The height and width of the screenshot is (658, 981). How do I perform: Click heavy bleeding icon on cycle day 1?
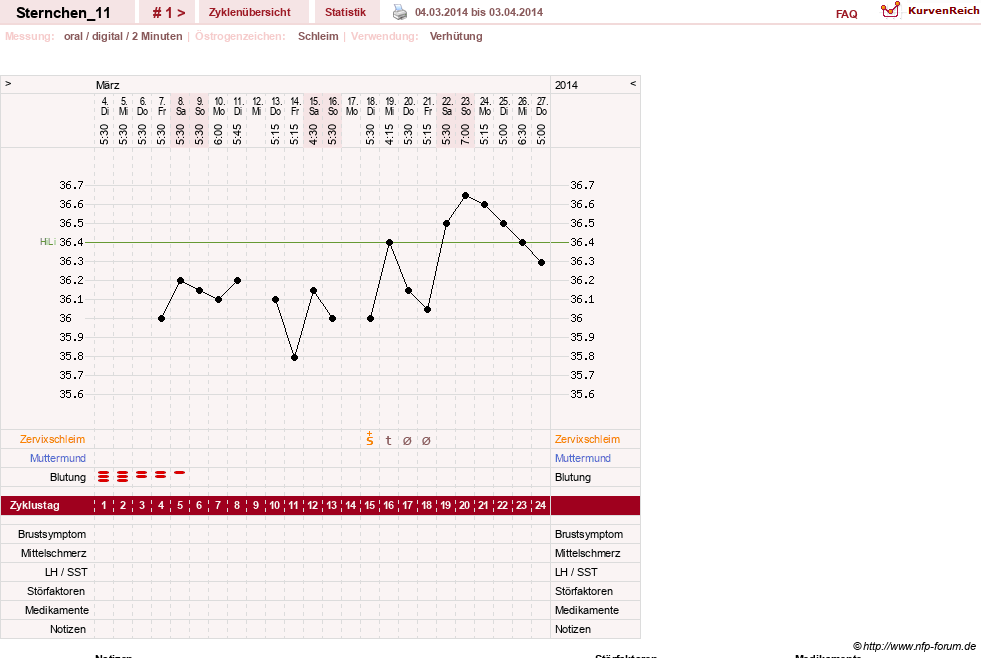coord(103,477)
